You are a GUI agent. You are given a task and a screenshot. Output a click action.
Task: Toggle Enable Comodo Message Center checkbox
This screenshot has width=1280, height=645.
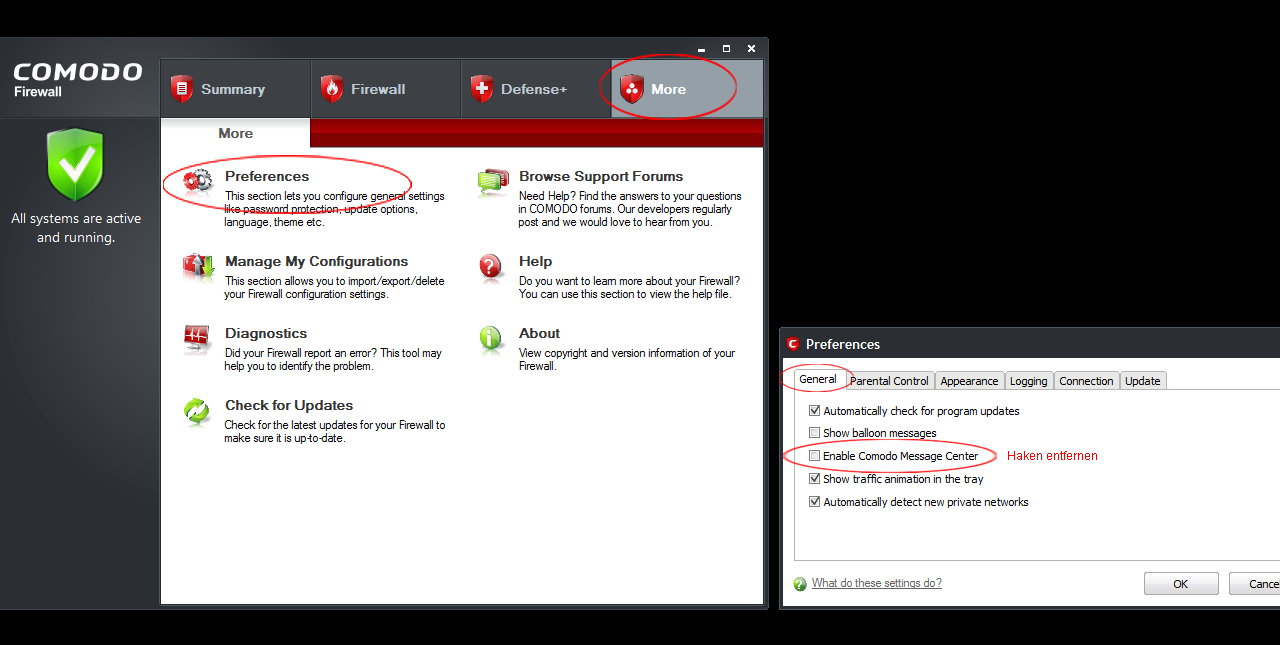pyautogui.click(x=814, y=456)
